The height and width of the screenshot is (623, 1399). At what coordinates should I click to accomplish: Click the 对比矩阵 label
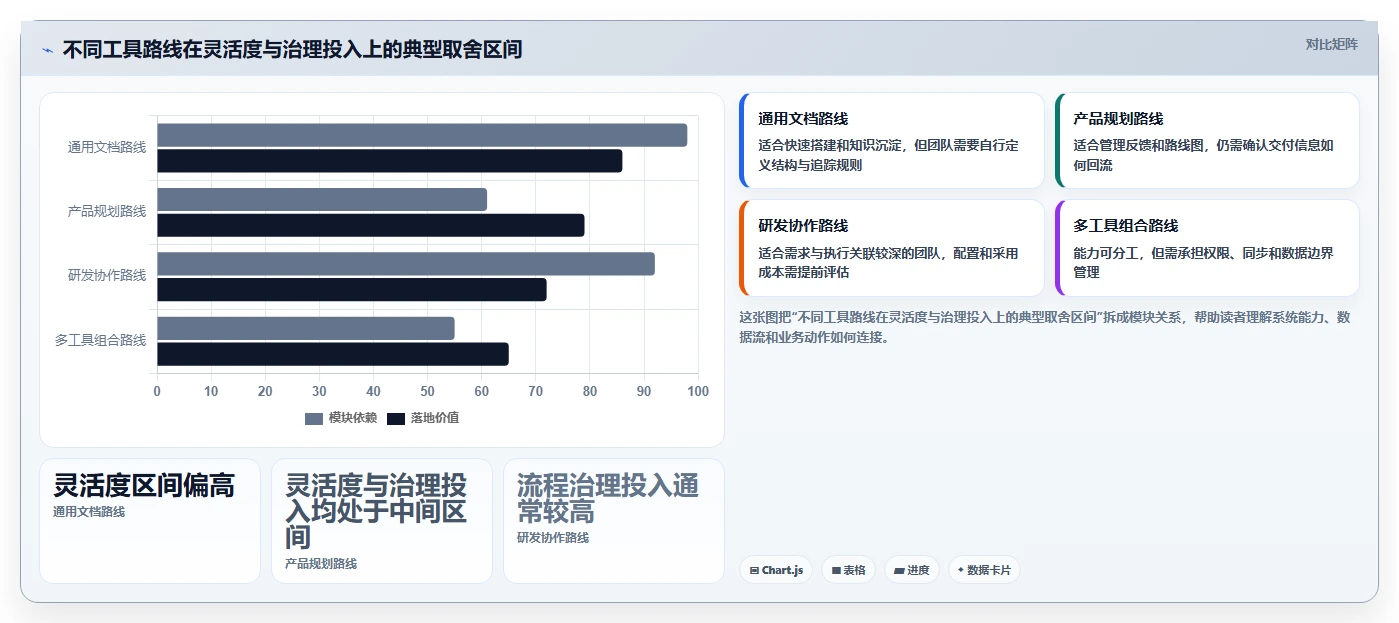pos(1331,44)
